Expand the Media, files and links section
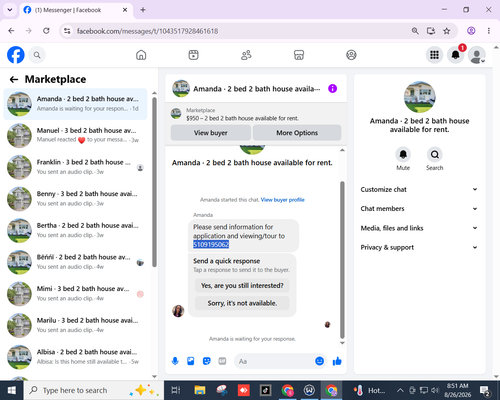Screen dimensions: 500x400 pyautogui.click(x=419, y=228)
